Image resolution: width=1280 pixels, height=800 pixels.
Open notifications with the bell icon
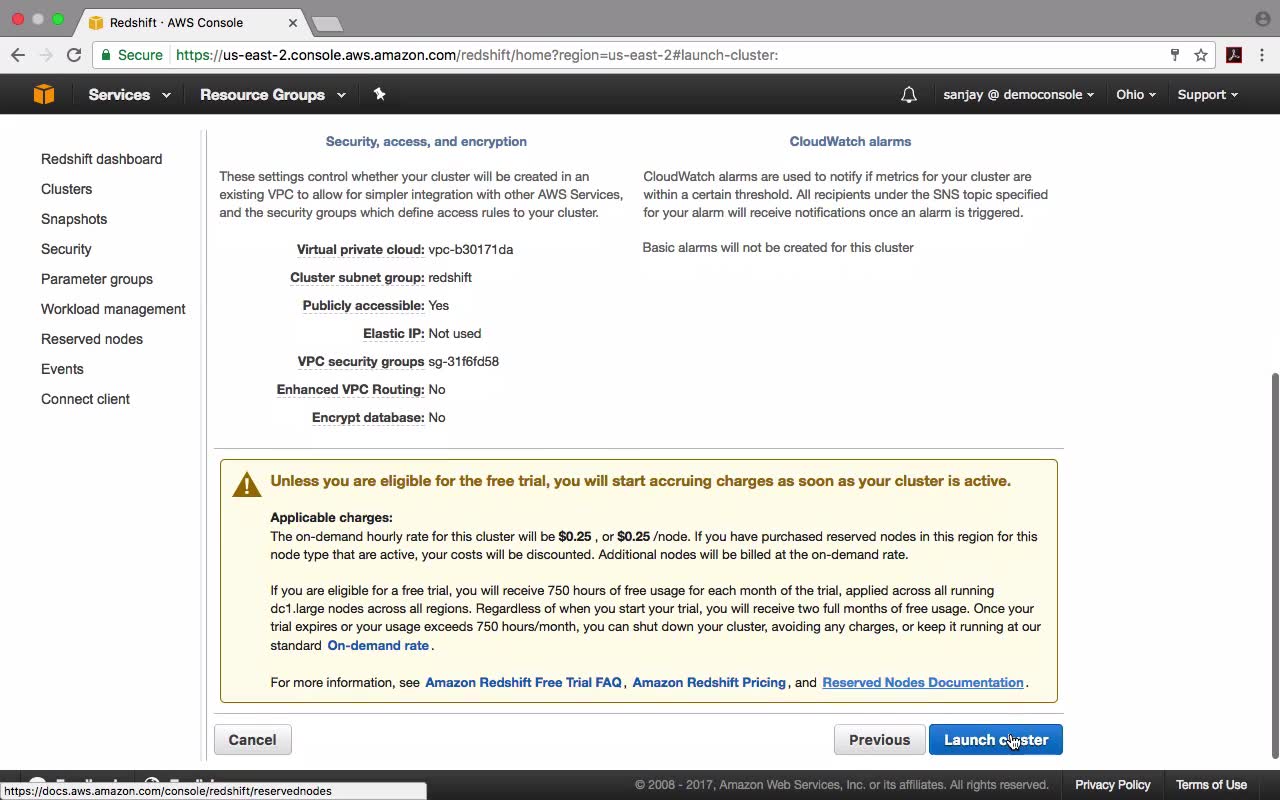(908, 95)
